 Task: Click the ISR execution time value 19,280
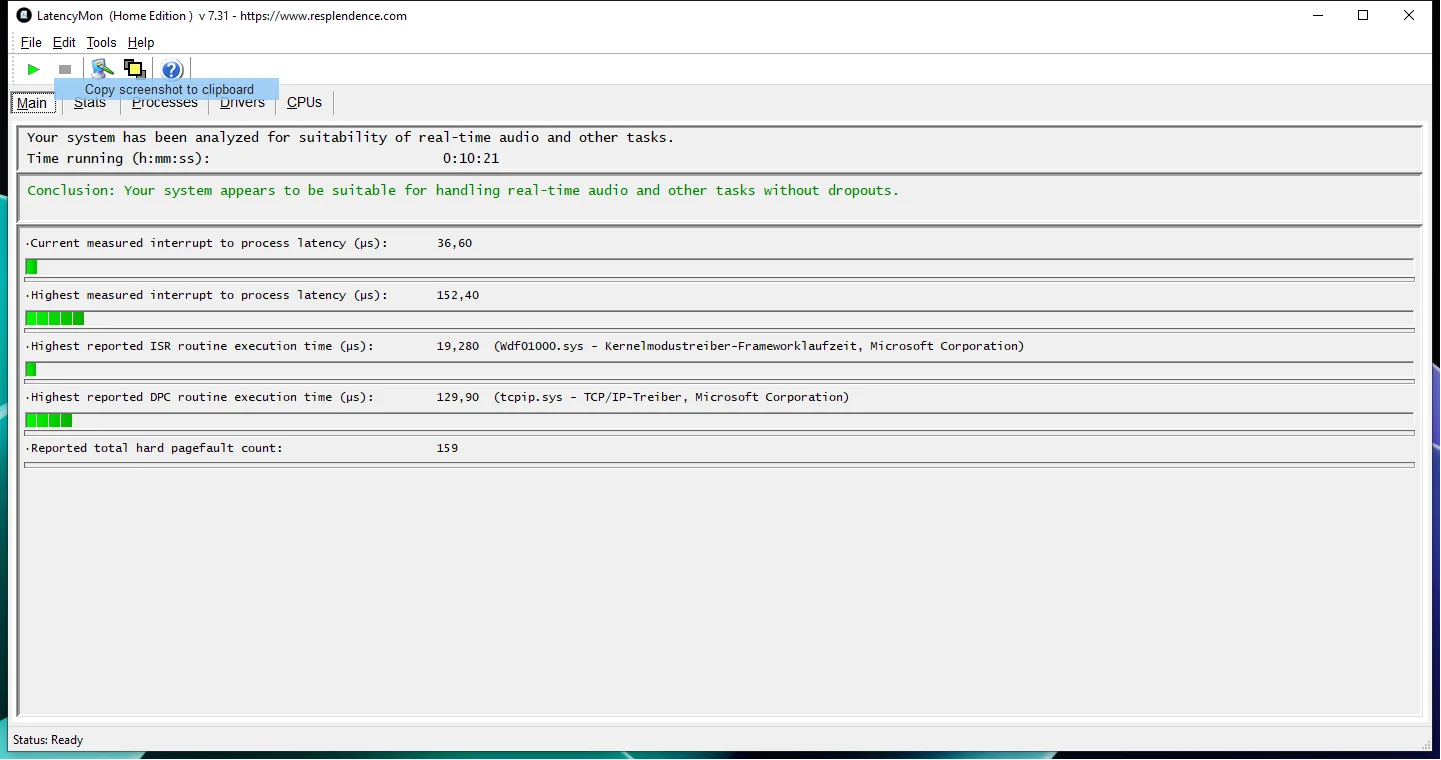(458, 346)
